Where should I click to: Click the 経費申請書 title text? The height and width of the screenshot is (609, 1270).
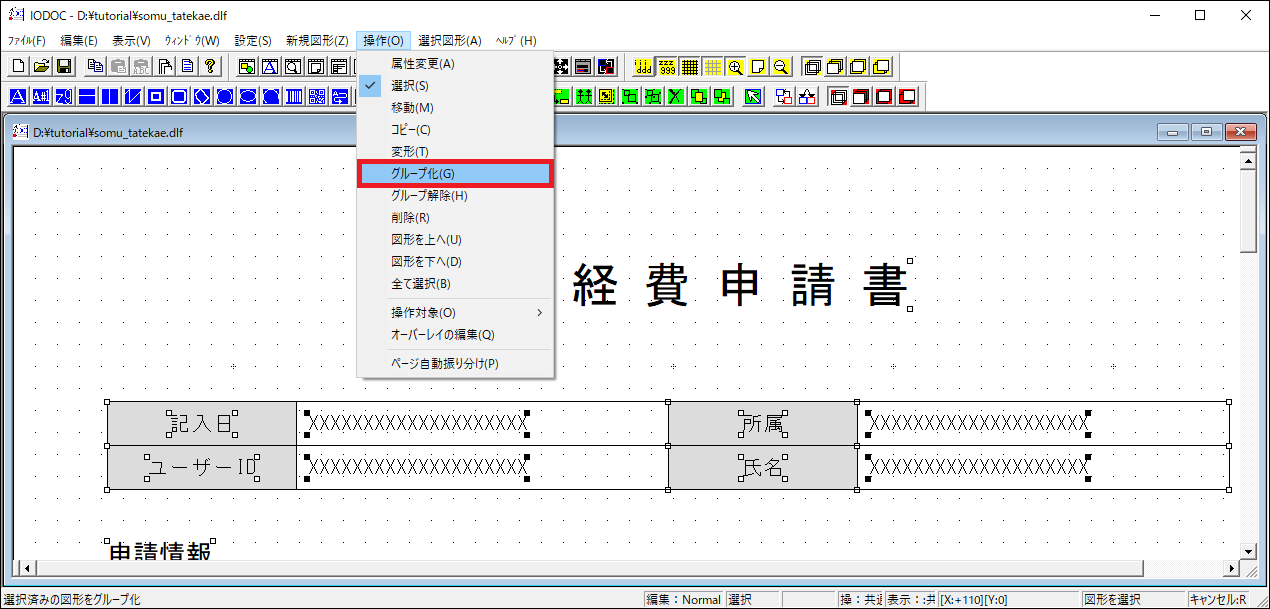point(740,285)
